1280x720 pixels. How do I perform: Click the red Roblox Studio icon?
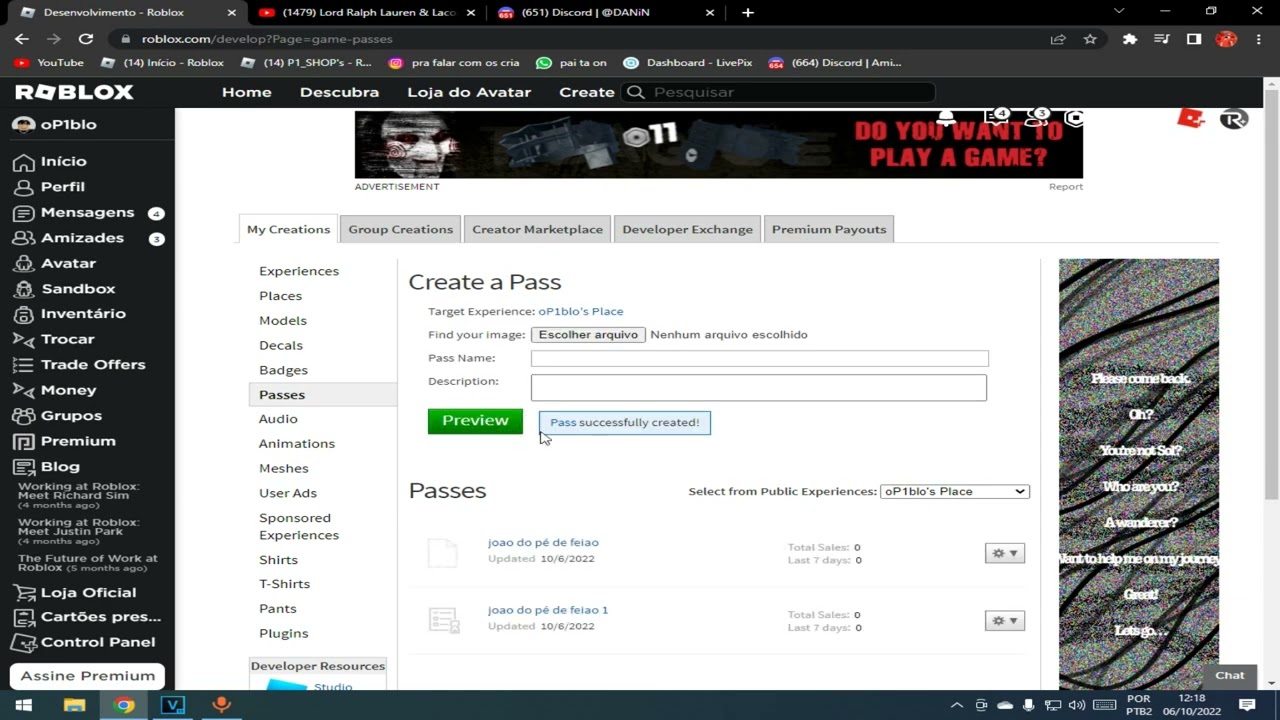pyautogui.click(x=1191, y=118)
